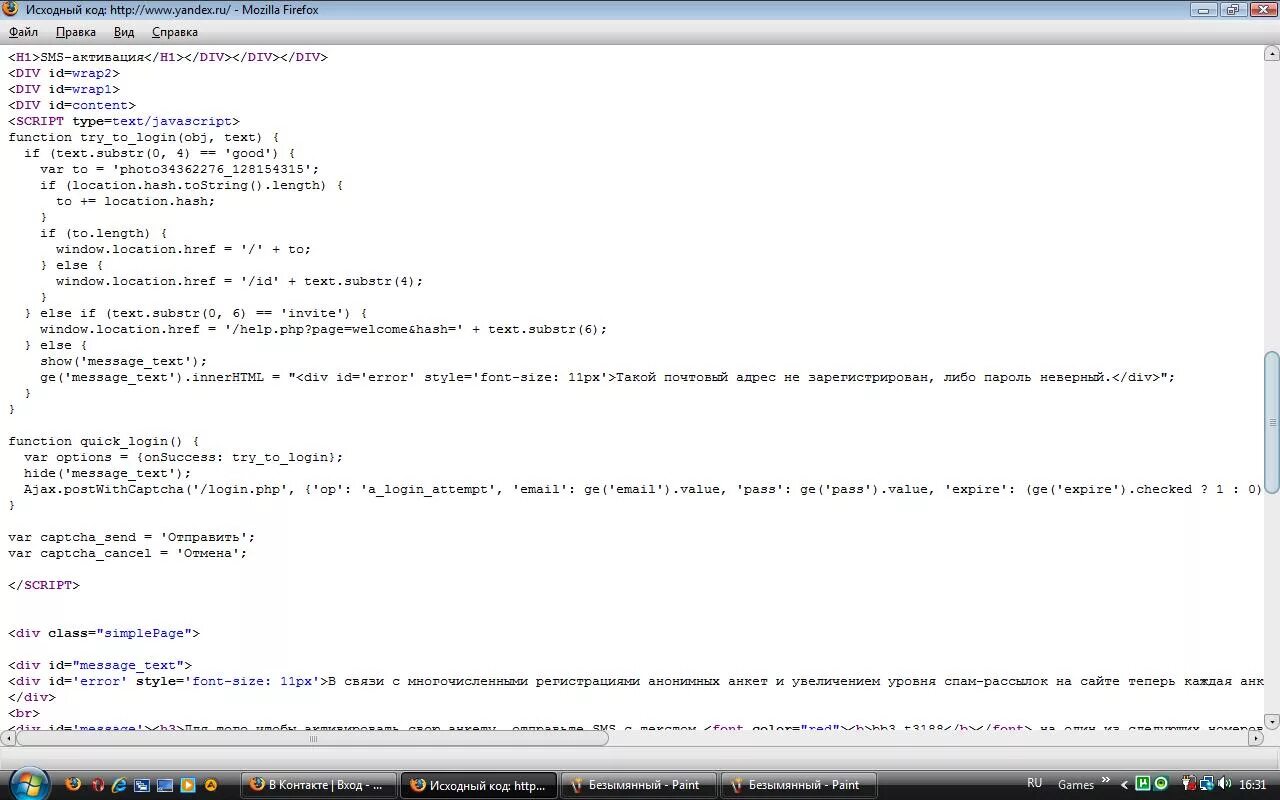This screenshot has height=800, width=1280.
Task: Launch media player from quick launch
Action: pyautogui.click(x=187, y=785)
